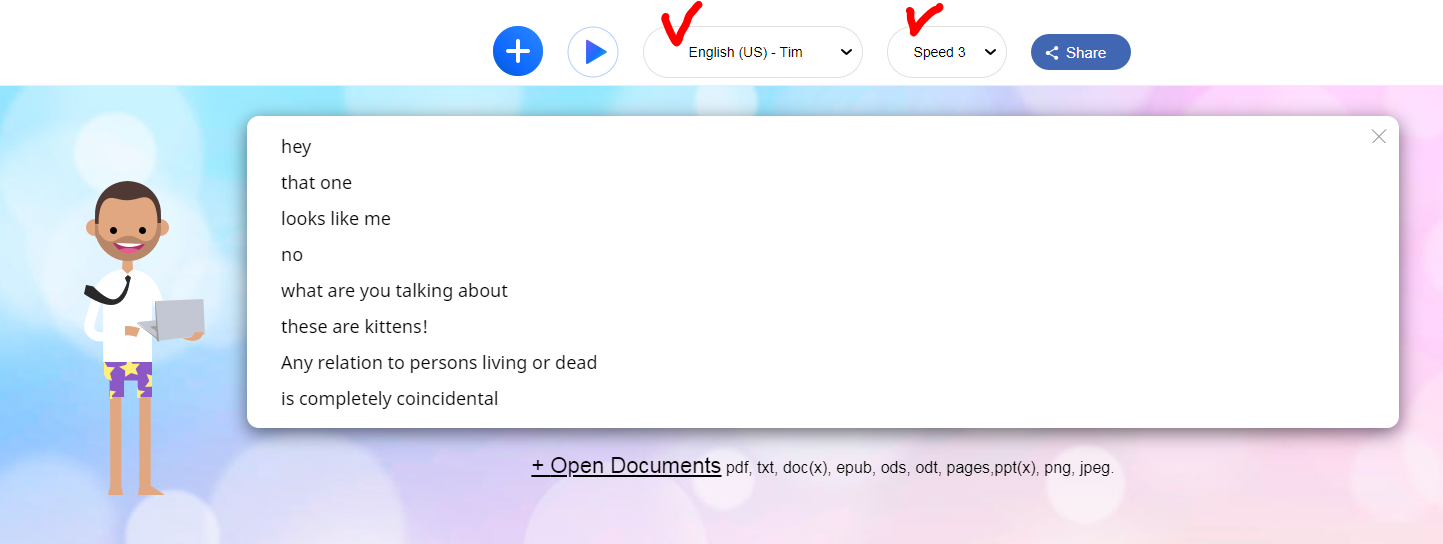Click the line "is completely coincidental"
This screenshot has height=544, width=1443.
[x=389, y=399]
